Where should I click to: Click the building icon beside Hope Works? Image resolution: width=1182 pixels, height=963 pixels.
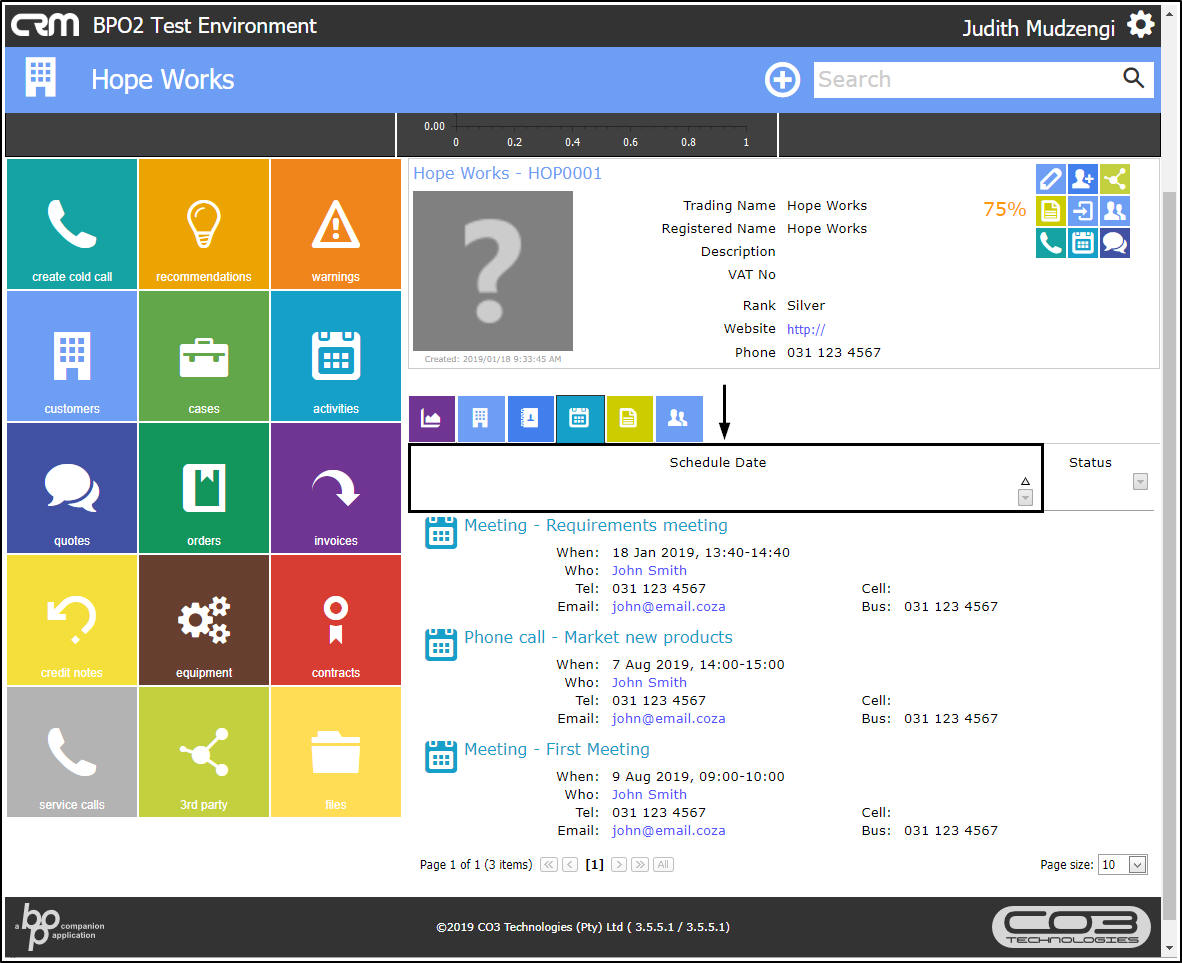pos(41,78)
